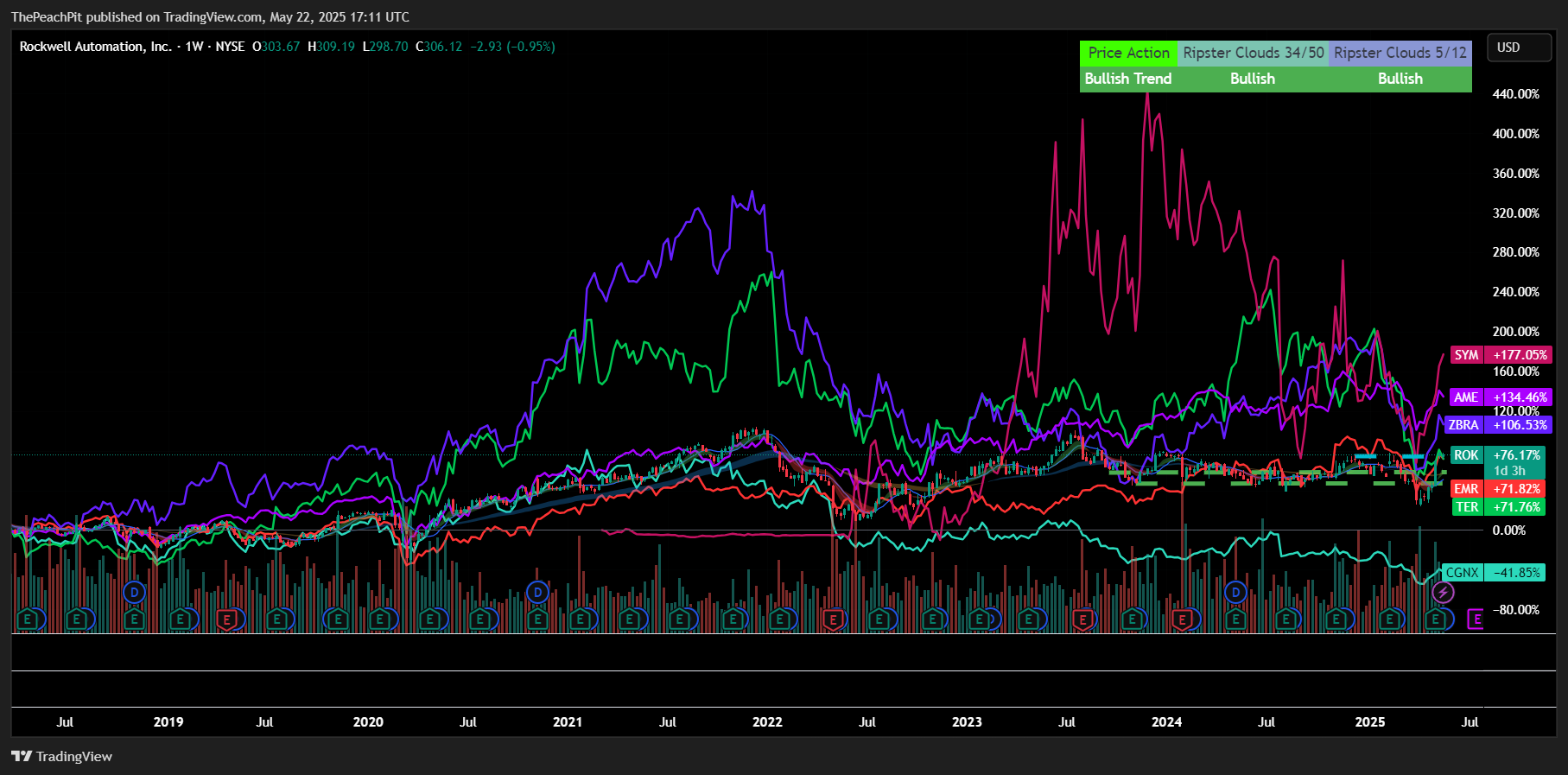
Task: Click Bullish under Ripster Clouds 34/50
Action: click(x=1253, y=79)
